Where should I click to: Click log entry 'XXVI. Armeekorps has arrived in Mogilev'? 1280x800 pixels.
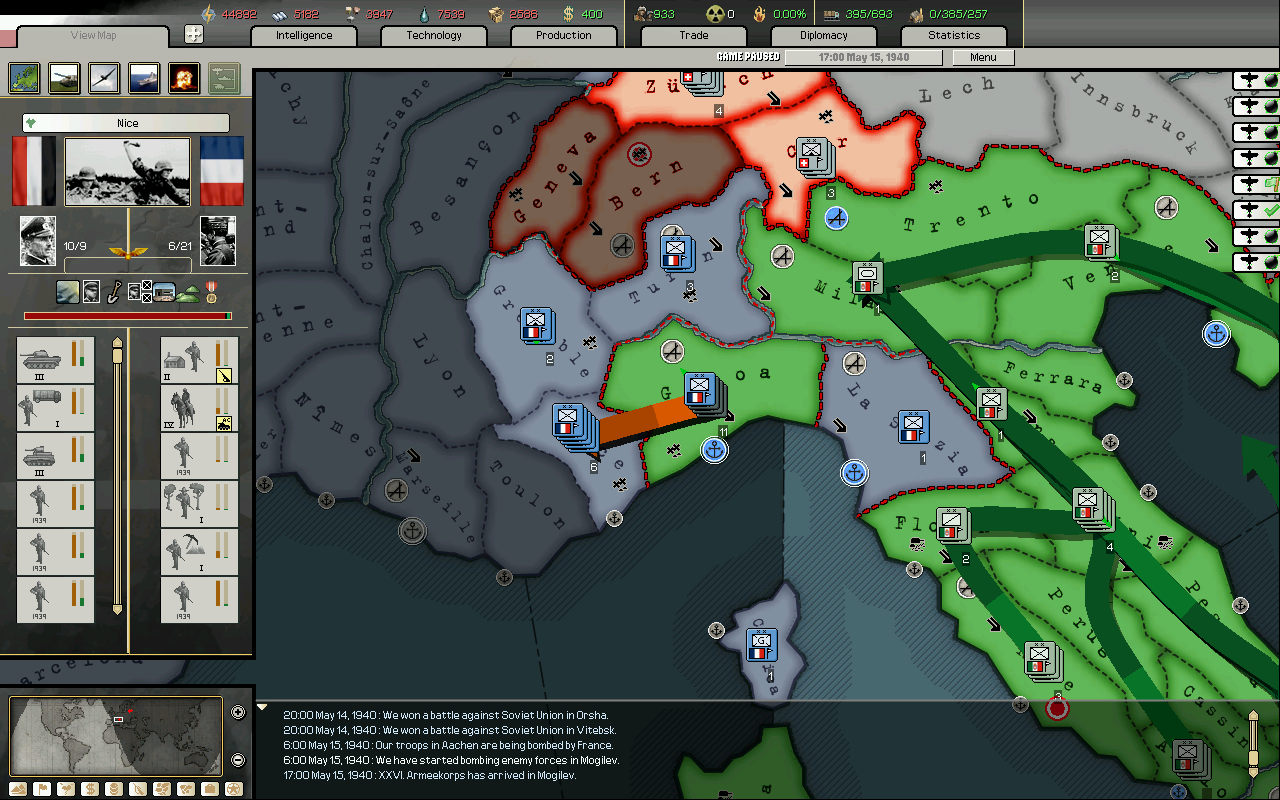[x=430, y=775]
